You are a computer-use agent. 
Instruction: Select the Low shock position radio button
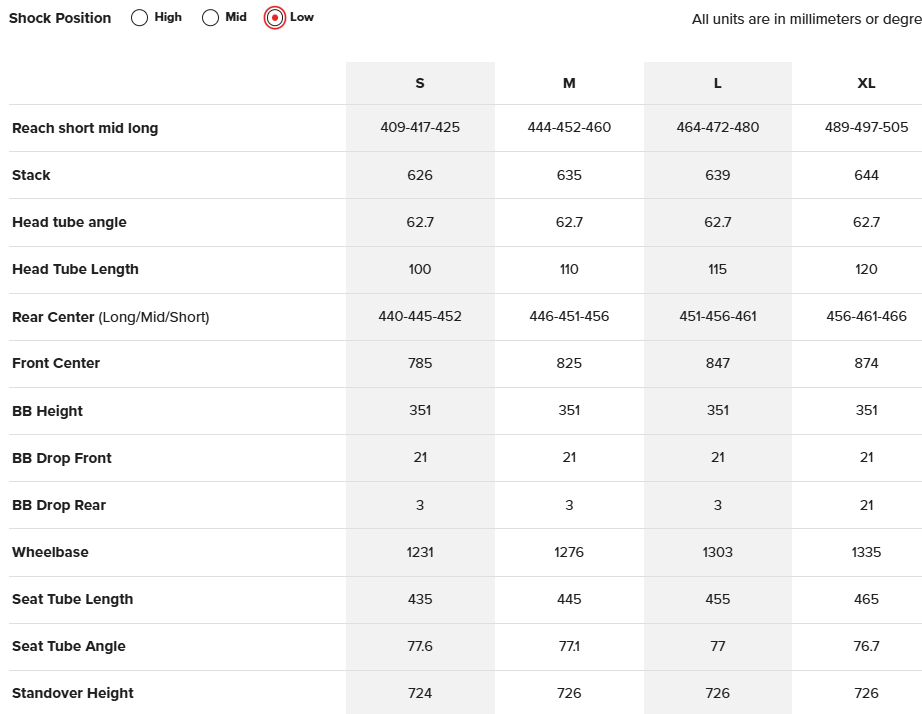(x=275, y=18)
